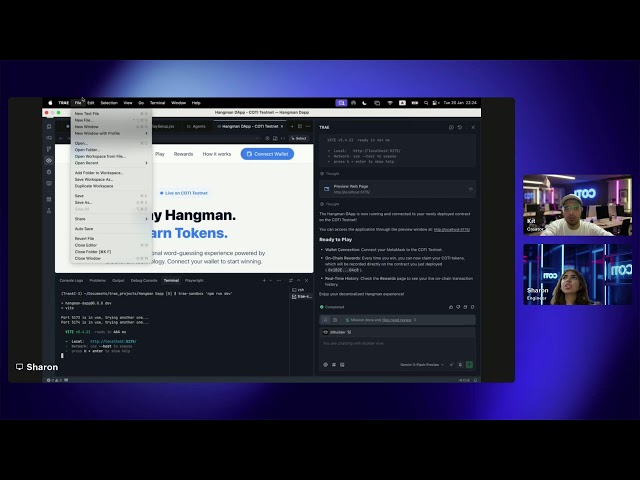Viewport: 640px width, 480px height.
Task: Open the search icon in activity bar
Action: coord(49,138)
